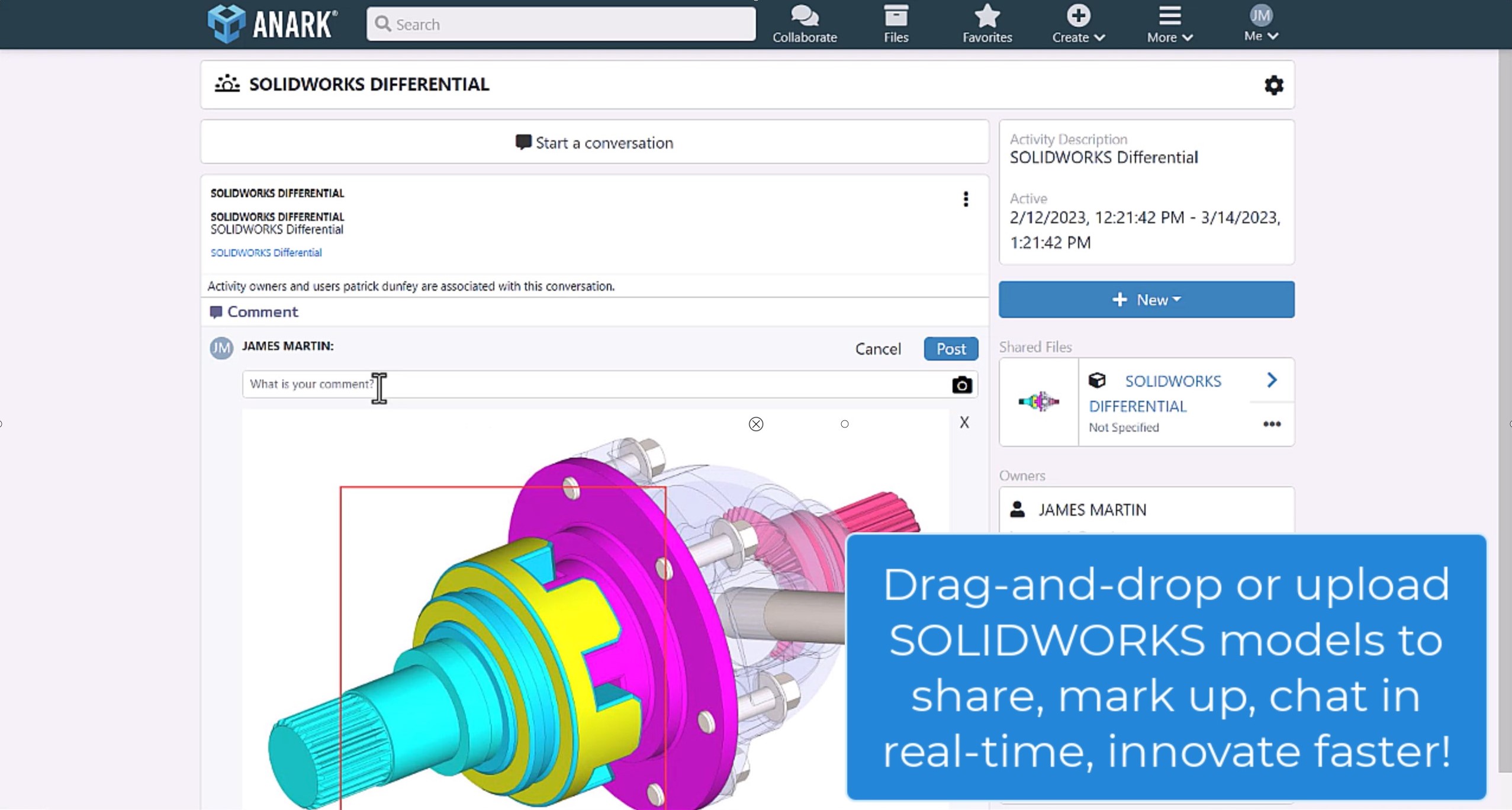1512x810 pixels.
Task: Click the cube icon beside SOLIDWORKS DIFFERENTIAL file
Action: 1098,380
